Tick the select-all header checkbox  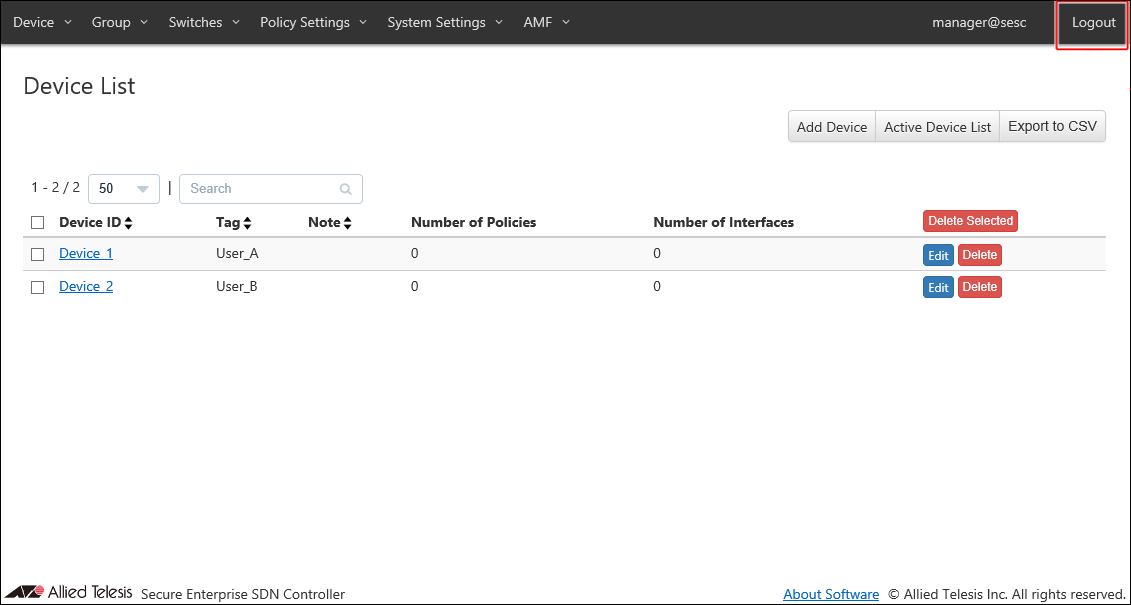[38, 222]
